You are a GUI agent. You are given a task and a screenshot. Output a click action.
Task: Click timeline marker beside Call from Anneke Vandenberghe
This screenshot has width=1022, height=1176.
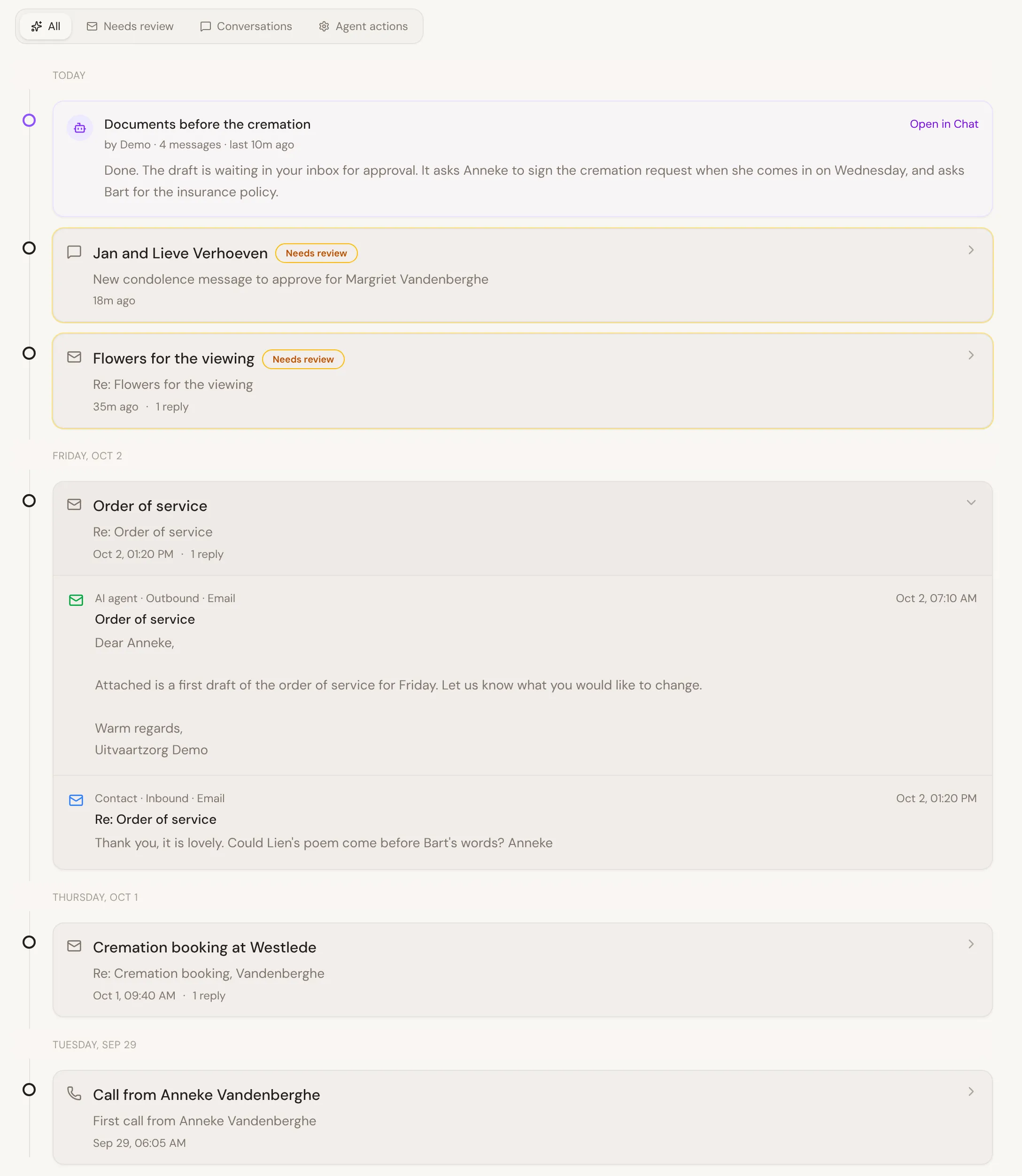[29, 1090]
